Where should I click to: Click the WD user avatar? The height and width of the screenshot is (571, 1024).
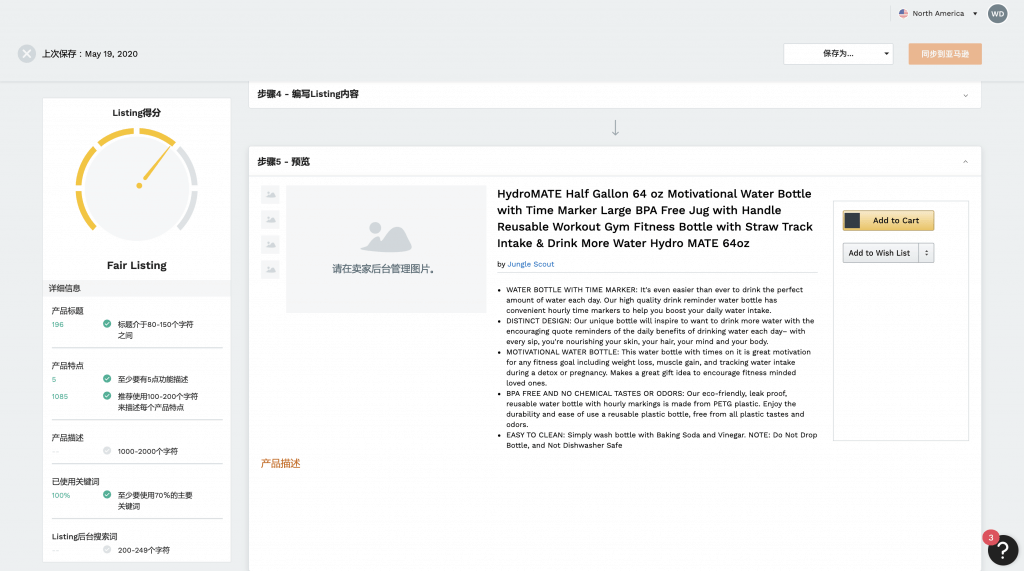pos(997,14)
